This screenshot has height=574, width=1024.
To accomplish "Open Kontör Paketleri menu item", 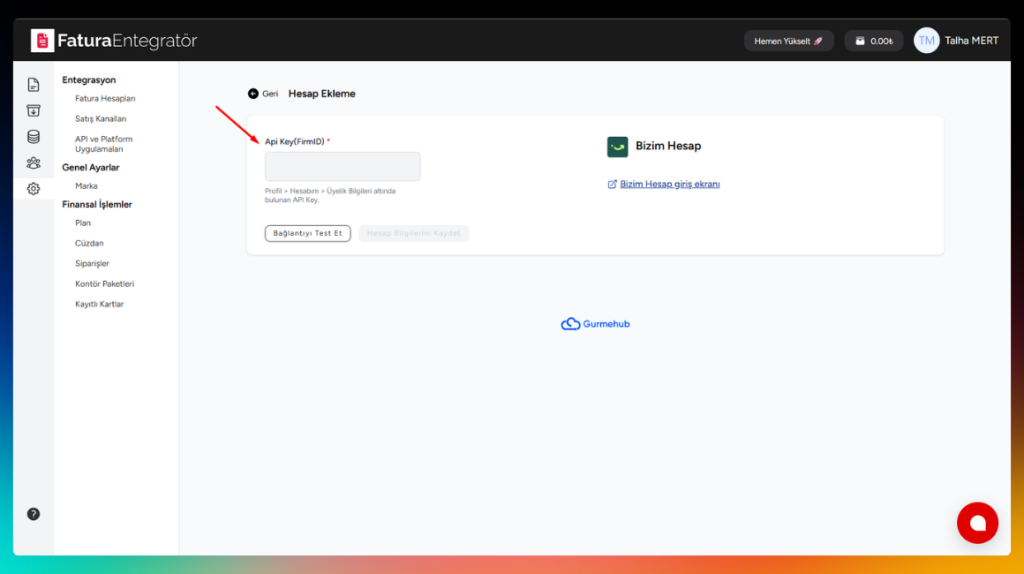I will tap(104, 284).
